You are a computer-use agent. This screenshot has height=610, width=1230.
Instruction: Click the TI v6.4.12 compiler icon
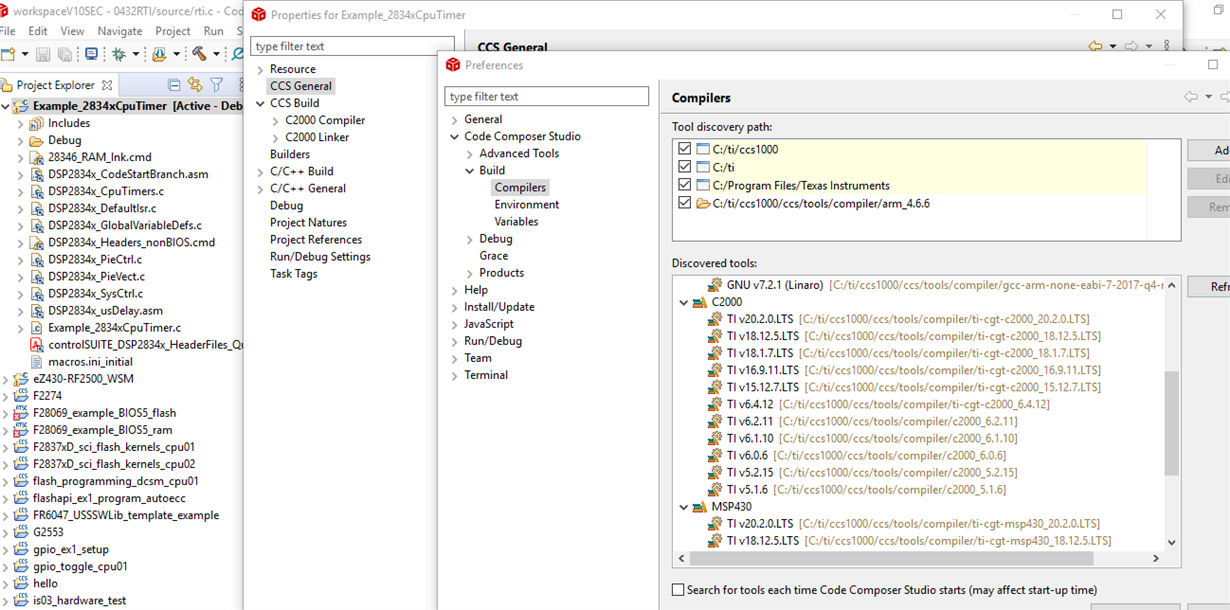tap(715, 404)
